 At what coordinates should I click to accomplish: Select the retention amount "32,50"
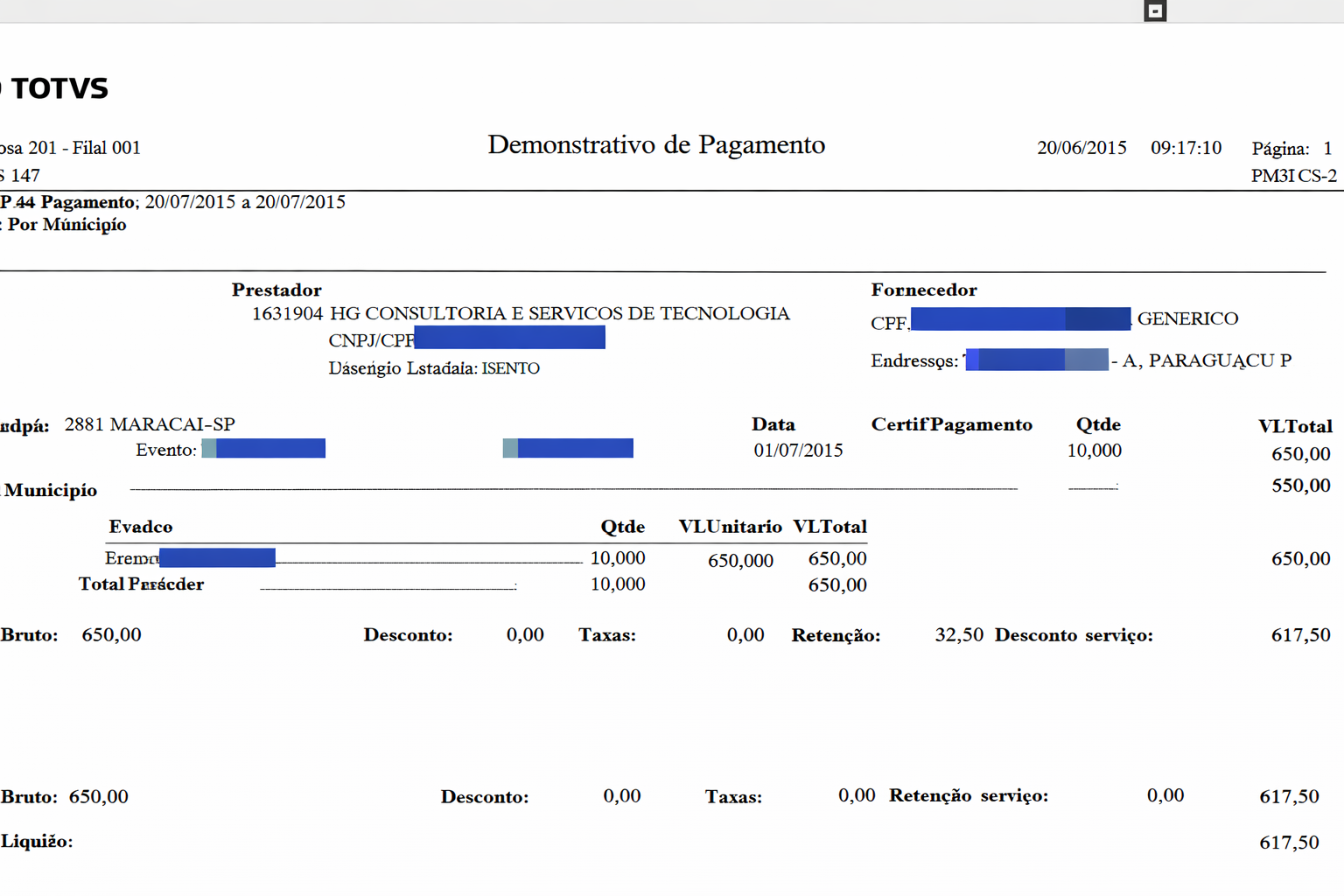[959, 634]
